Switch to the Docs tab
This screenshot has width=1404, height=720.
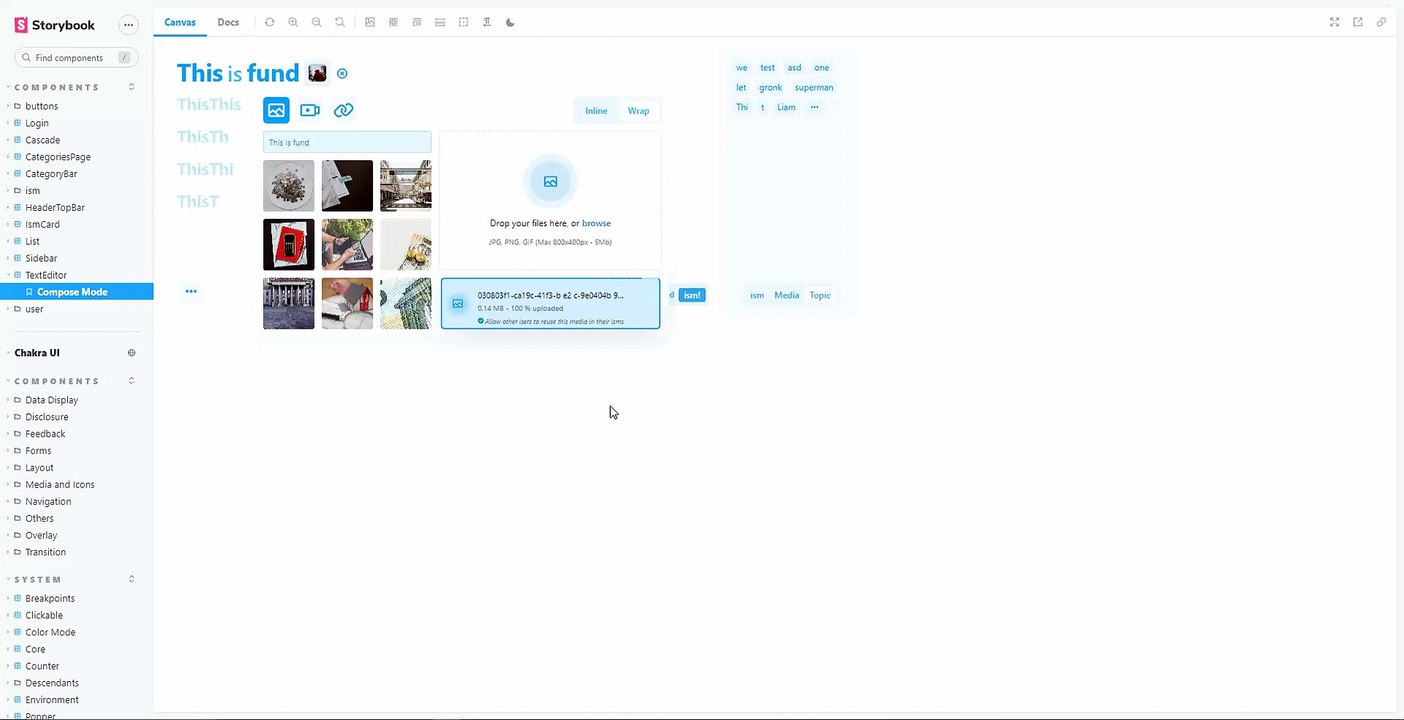coord(228,22)
